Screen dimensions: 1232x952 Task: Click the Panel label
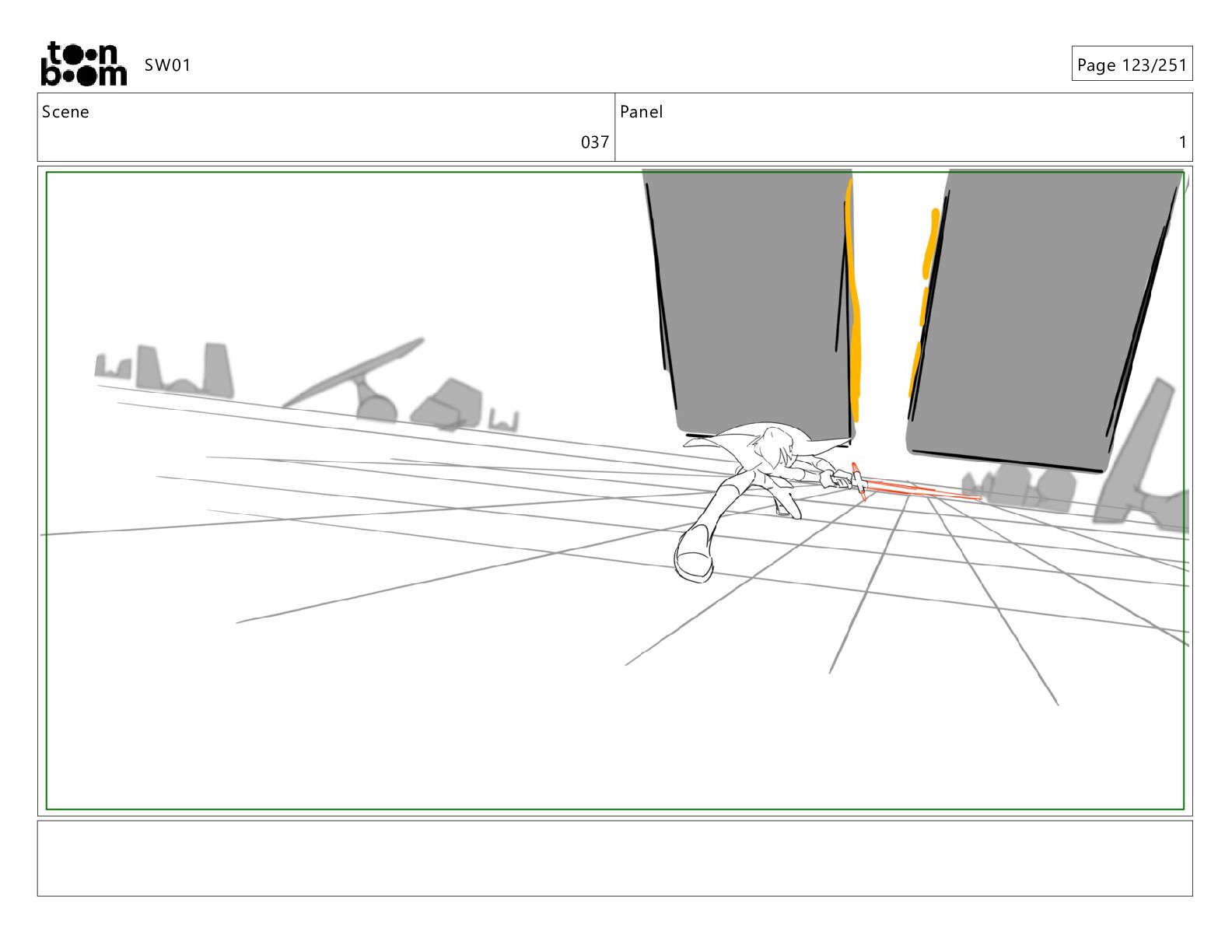(x=641, y=112)
